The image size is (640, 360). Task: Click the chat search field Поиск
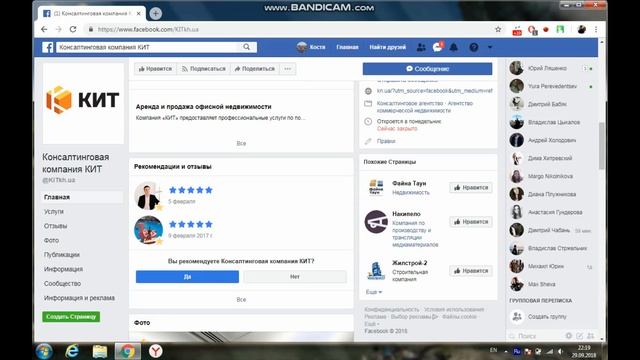tap(535, 336)
